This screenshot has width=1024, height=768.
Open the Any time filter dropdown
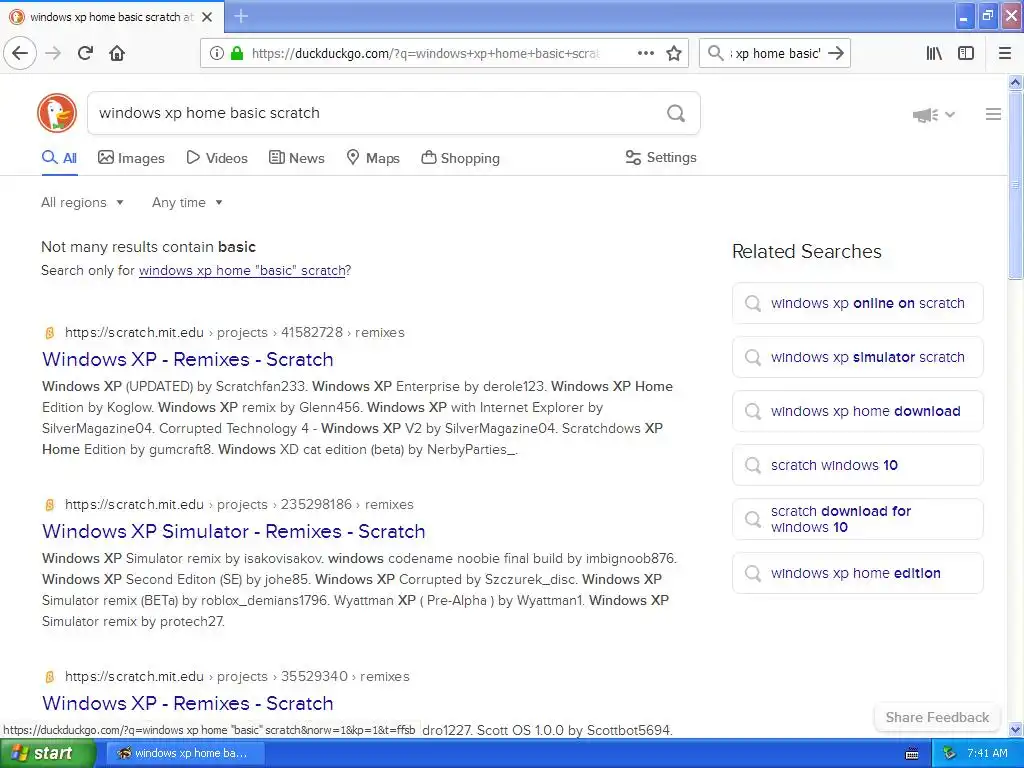coord(187,202)
